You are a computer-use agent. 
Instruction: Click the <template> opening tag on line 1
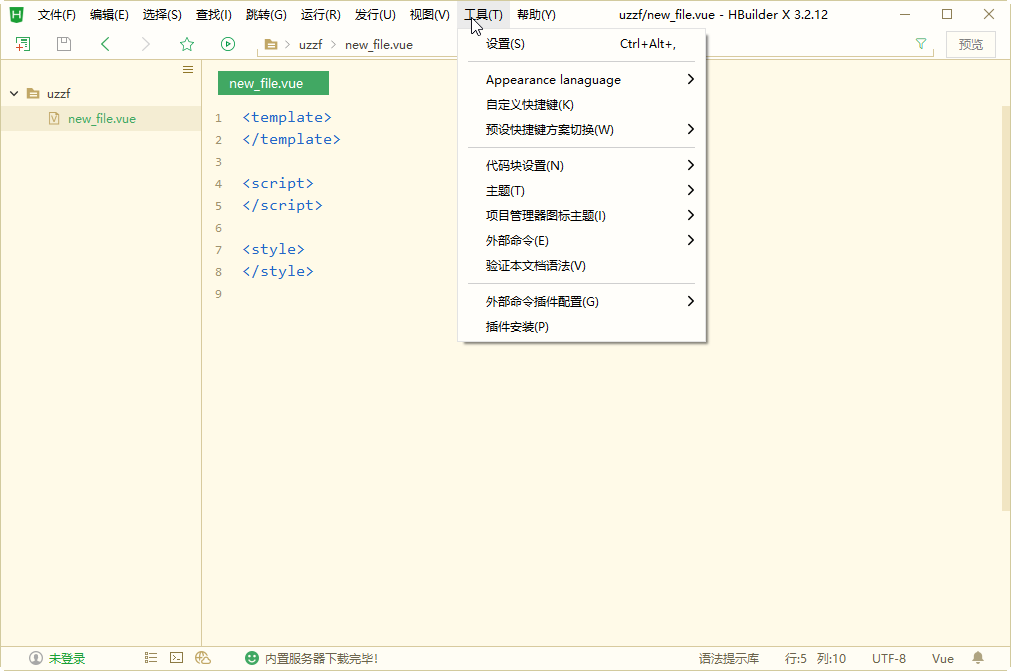[287, 117]
